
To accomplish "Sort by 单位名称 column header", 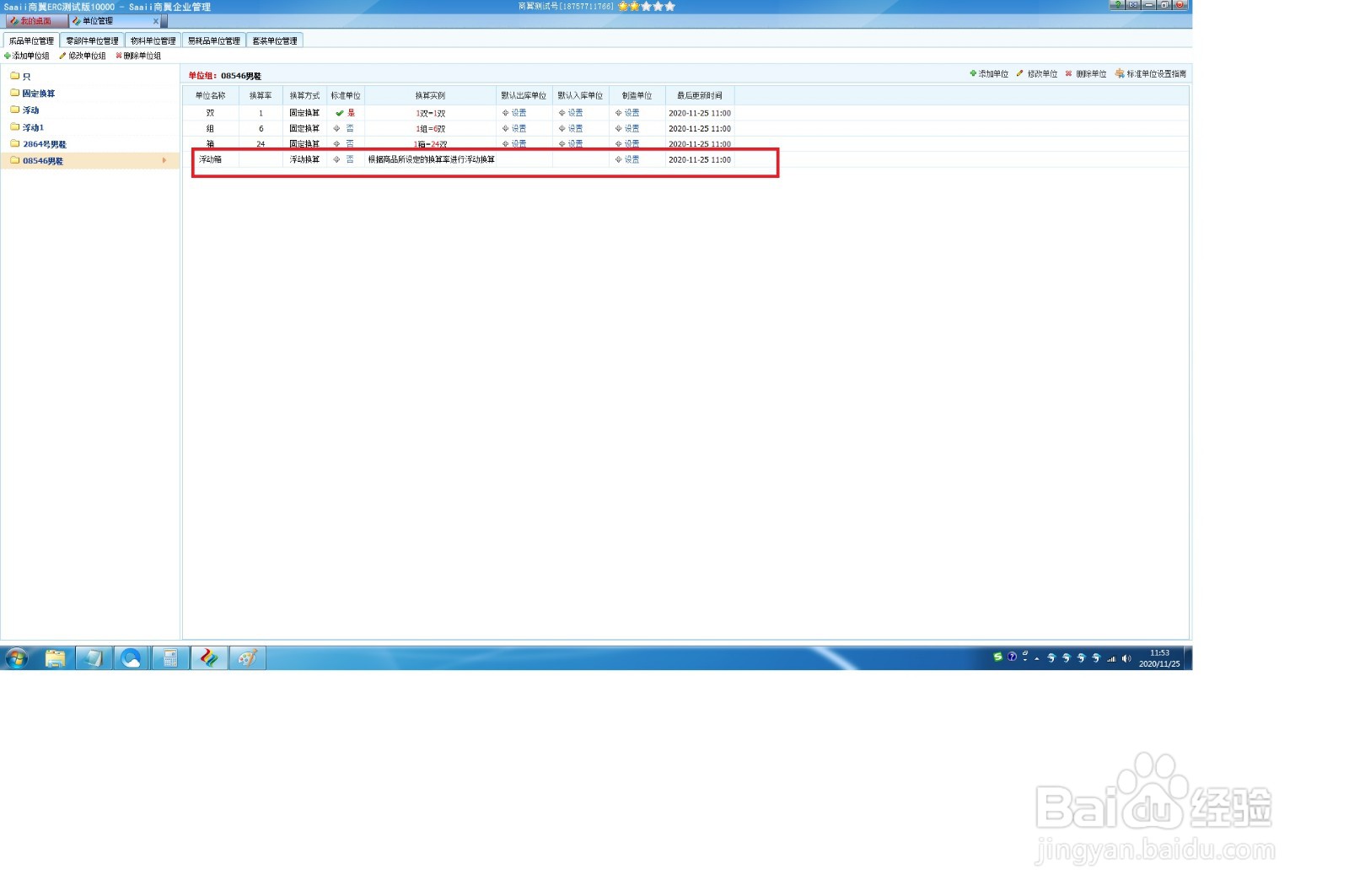I will coord(211,96).
